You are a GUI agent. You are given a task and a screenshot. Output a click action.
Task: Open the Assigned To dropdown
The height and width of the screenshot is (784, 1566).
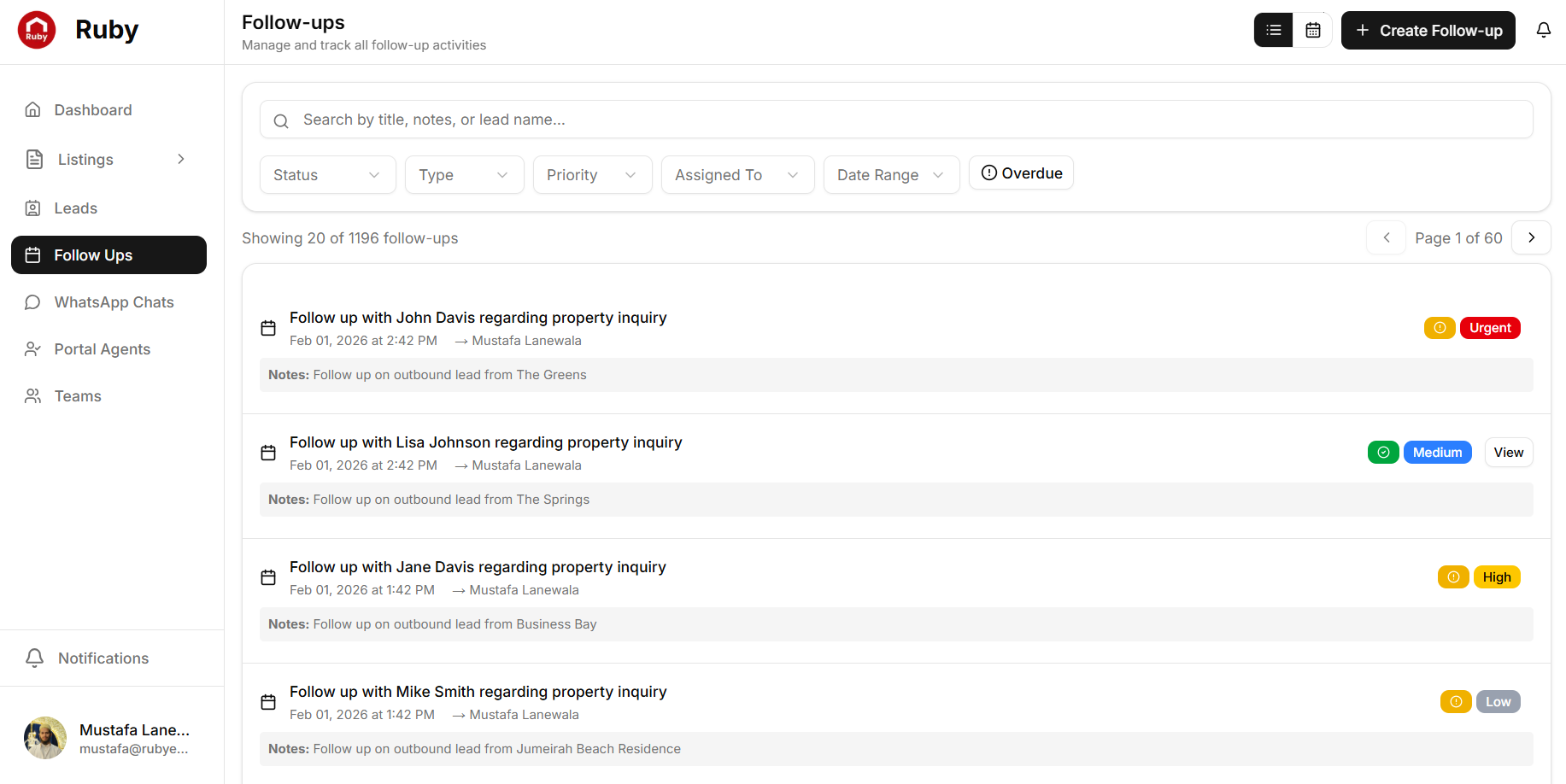click(x=737, y=174)
